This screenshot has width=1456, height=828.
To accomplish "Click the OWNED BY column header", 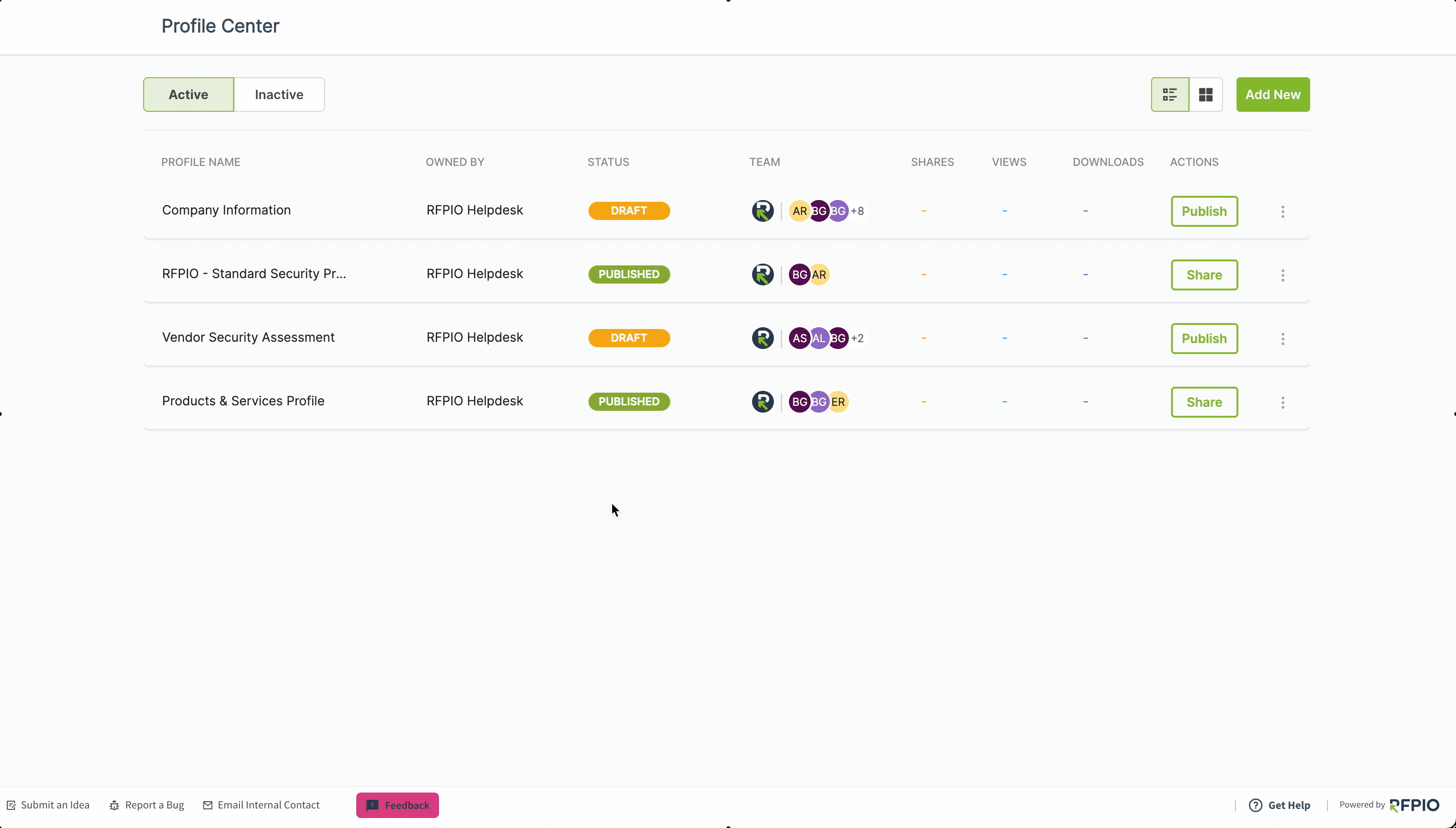I will click(455, 162).
